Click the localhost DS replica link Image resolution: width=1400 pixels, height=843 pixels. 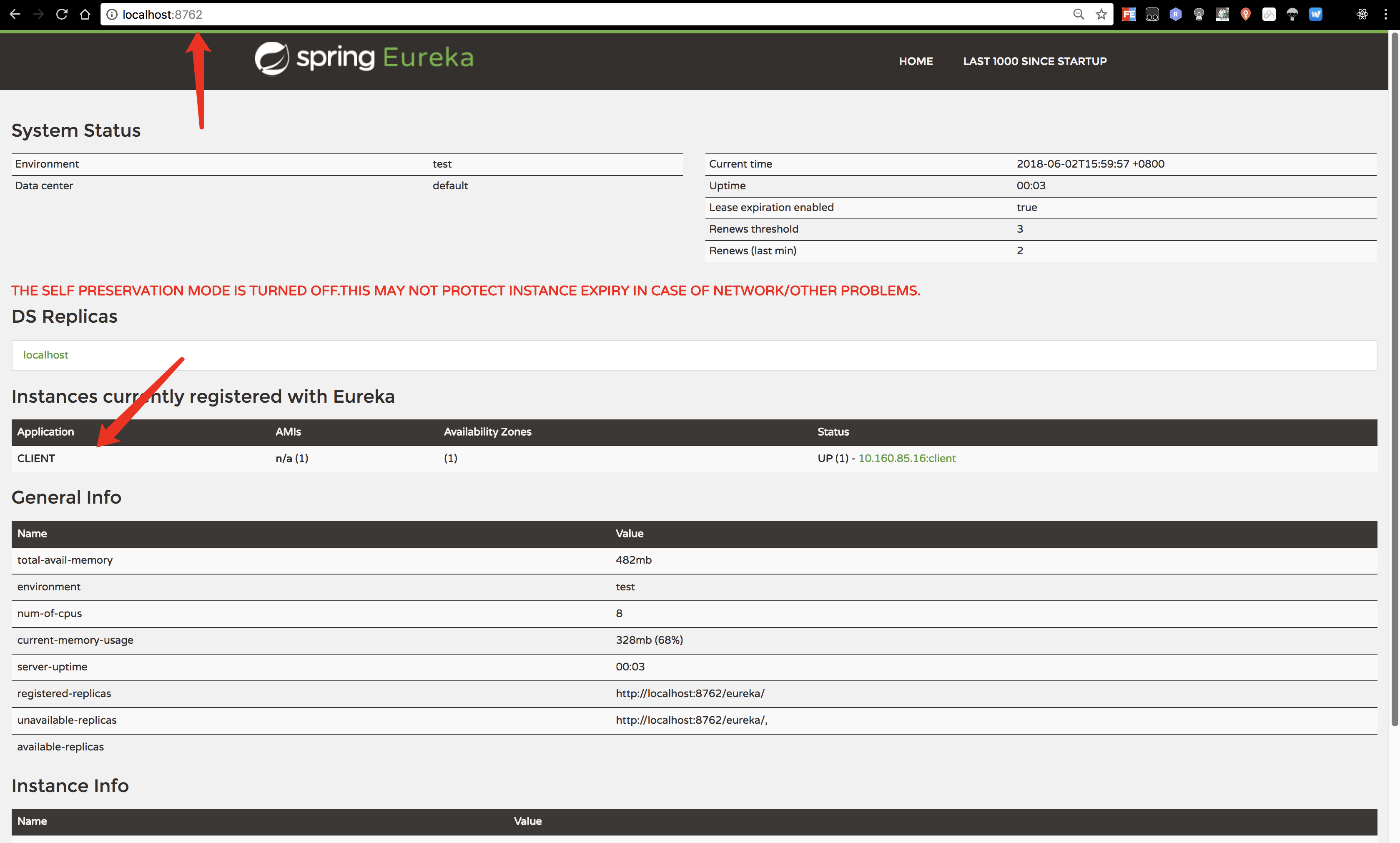(45, 354)
